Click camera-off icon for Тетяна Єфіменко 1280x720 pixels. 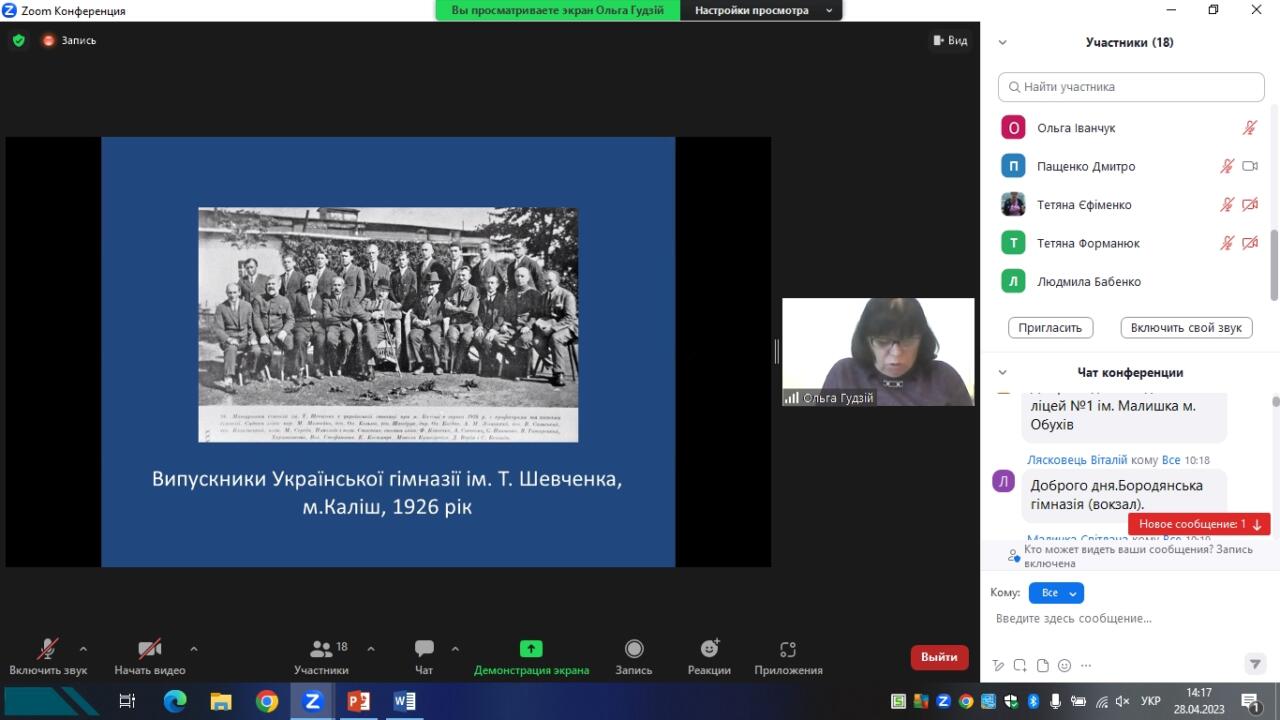click(1250, 205)
